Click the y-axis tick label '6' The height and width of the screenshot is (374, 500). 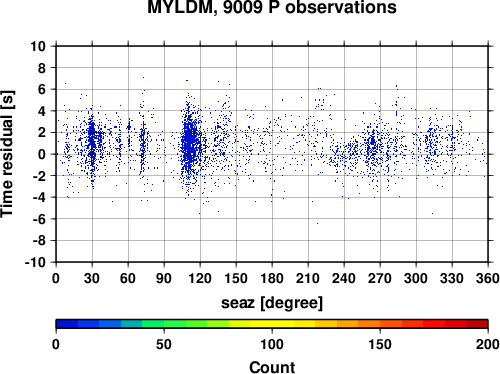tap(42, 89)
